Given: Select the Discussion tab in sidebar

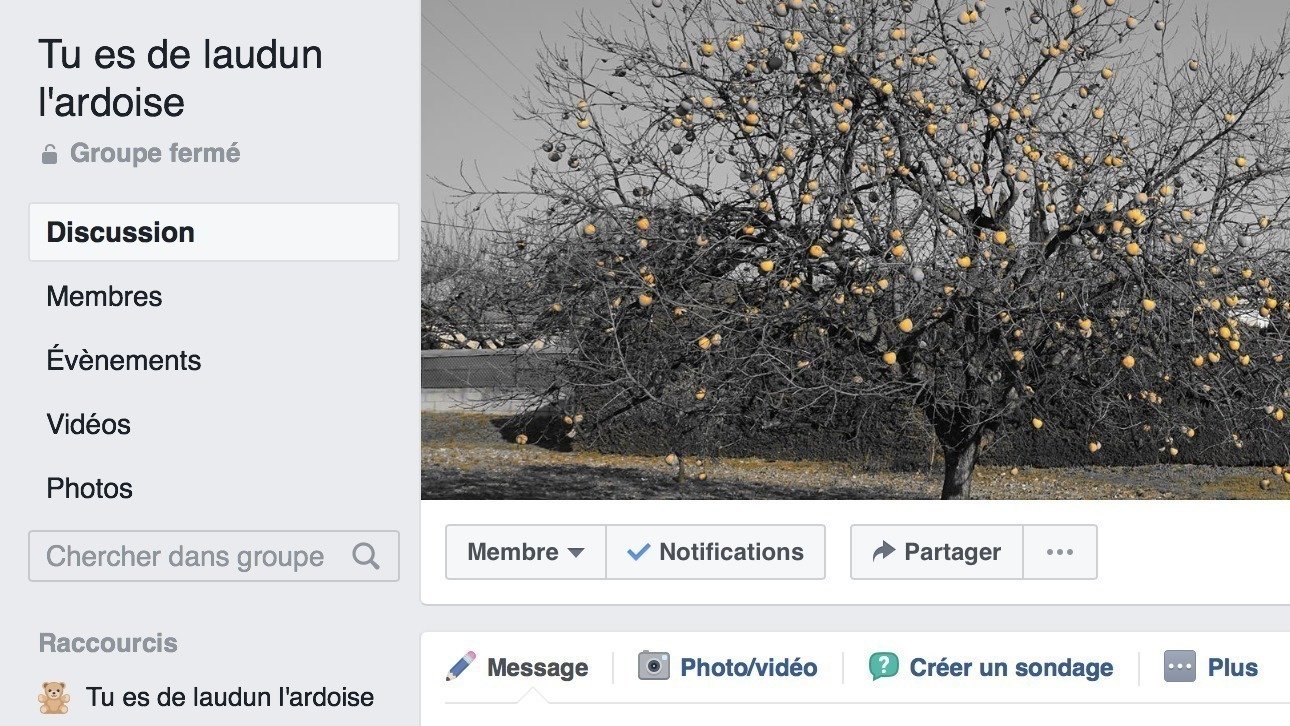Looking at the screenshot, I should 214,232.
